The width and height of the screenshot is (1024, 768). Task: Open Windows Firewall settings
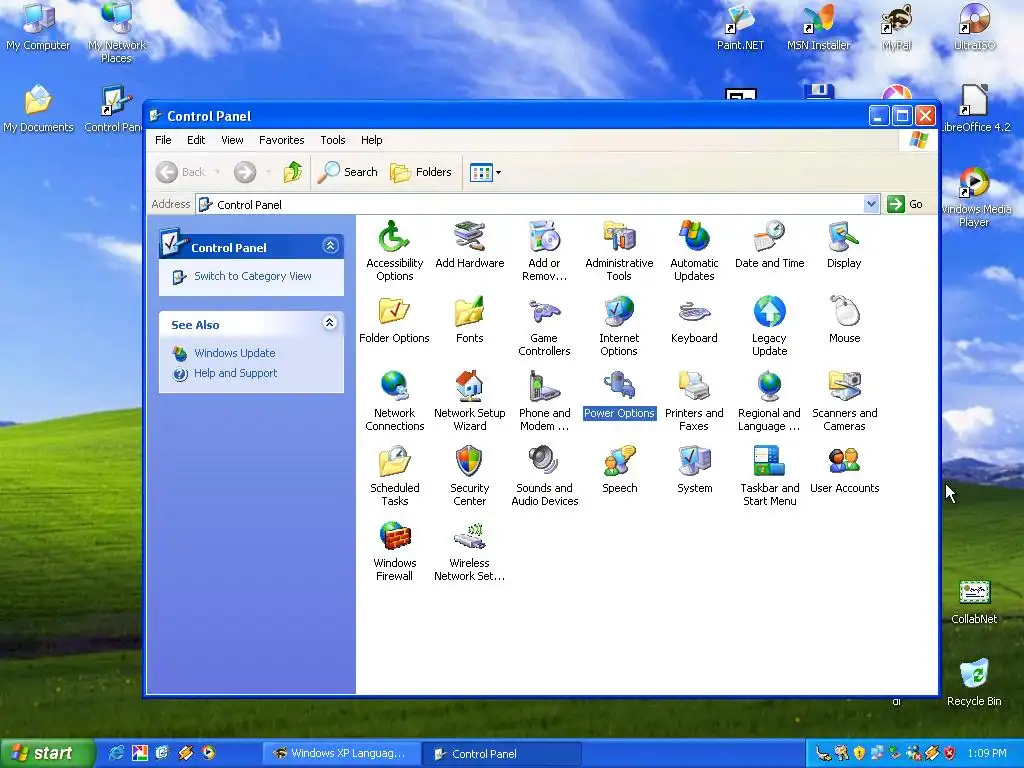tap(394, 551)
